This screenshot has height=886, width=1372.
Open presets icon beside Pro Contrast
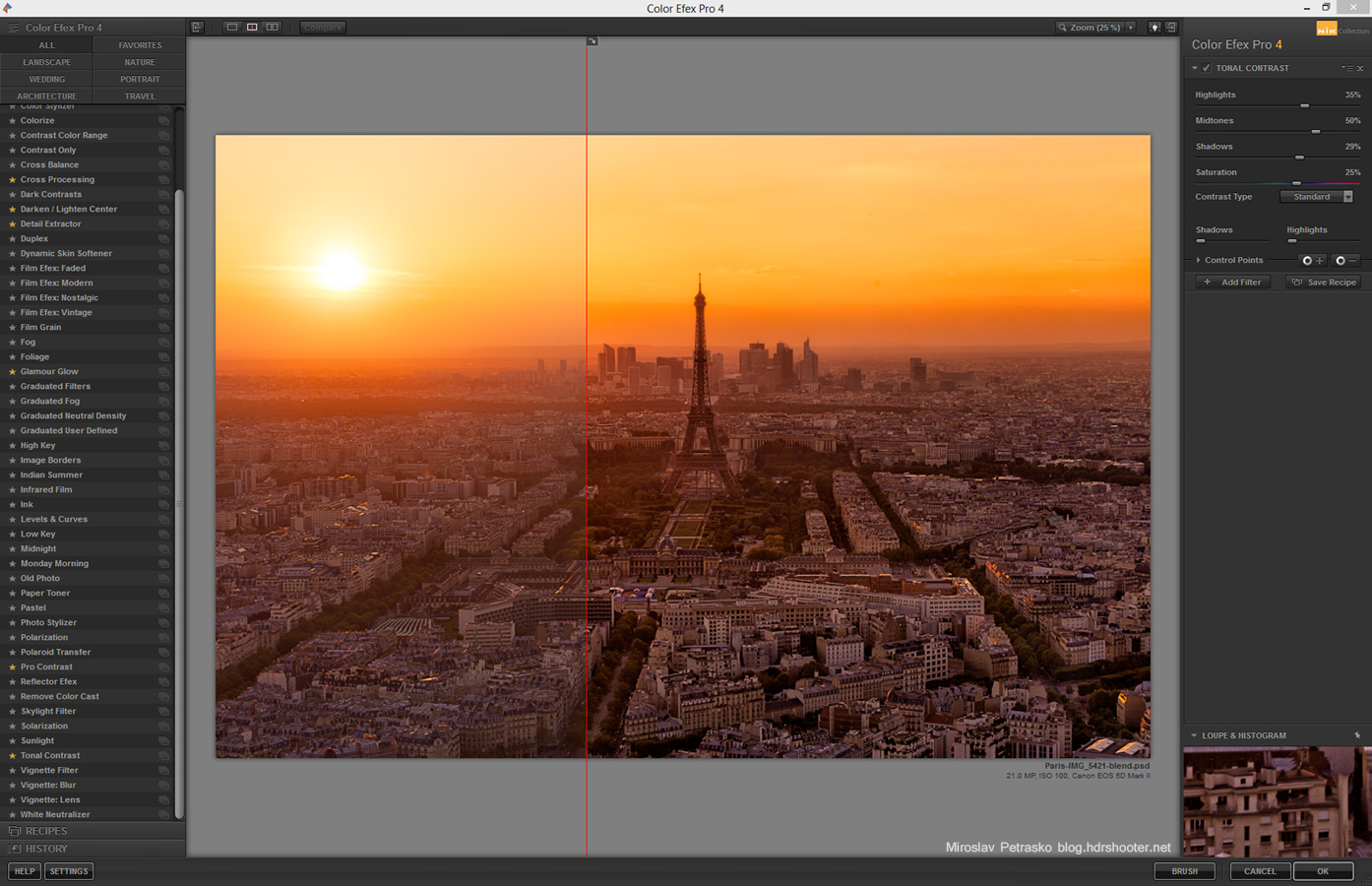[163, 667]
